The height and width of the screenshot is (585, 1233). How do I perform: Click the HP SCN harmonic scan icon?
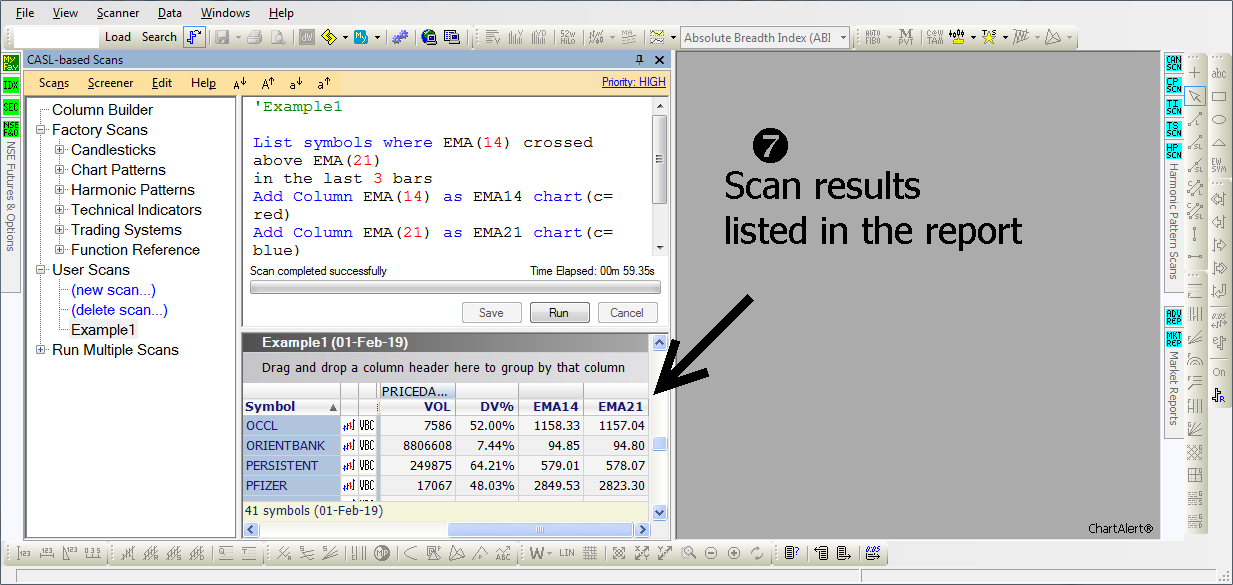[x=1173, y=151]
